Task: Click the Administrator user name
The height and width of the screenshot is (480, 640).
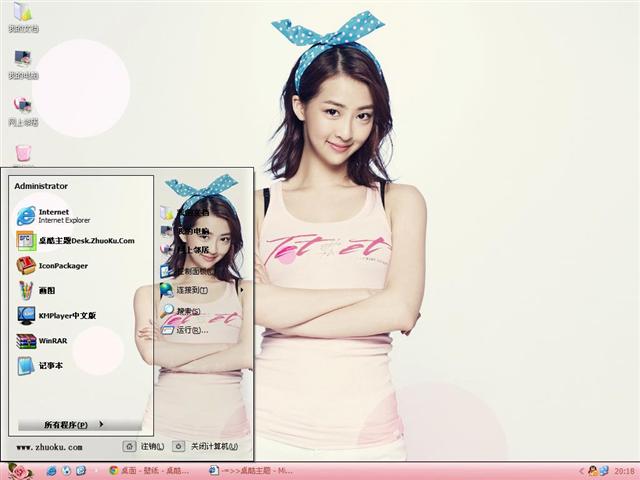Action: pyautogui.click(x=41, y=186)
